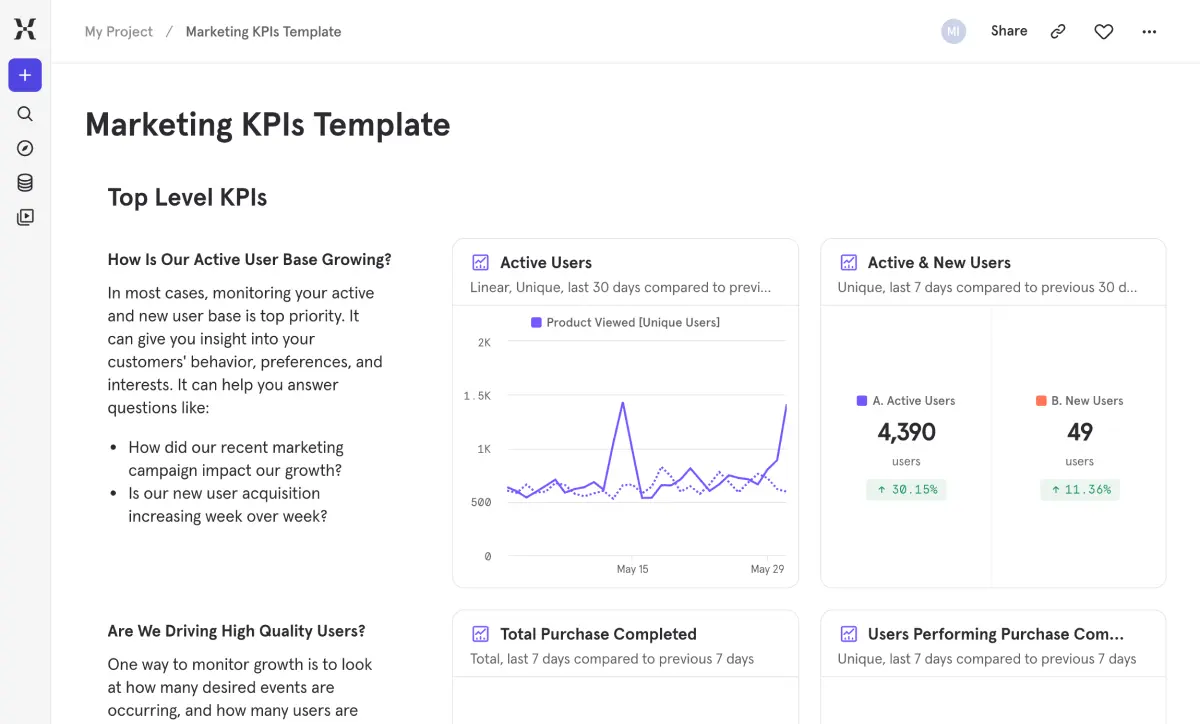Open search from the sidebar
The width and height of the screenshot is (1200, 724).
coord(25,114)
